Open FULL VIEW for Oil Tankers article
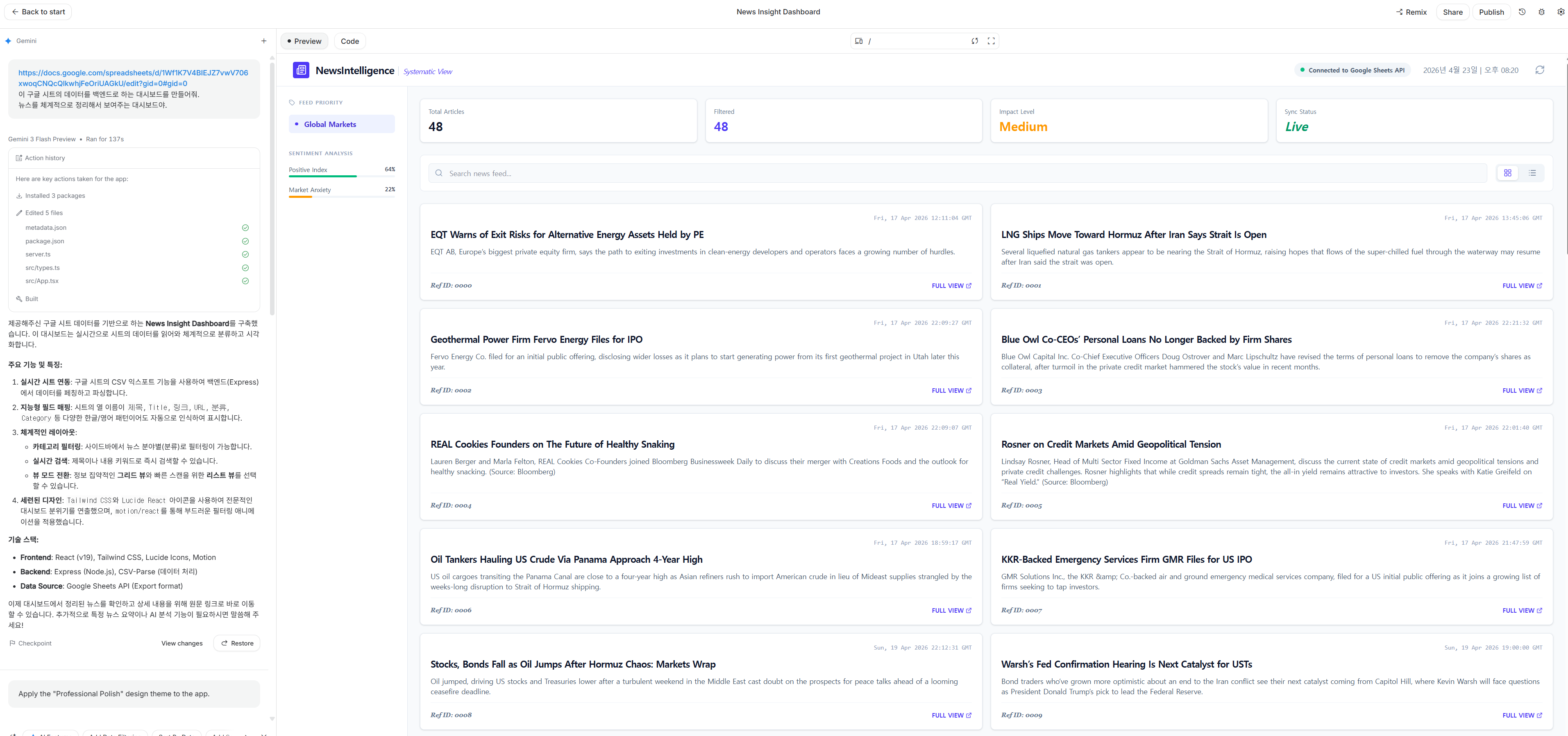The height and width of the screenshot is (736, 1568). [951, 611]
